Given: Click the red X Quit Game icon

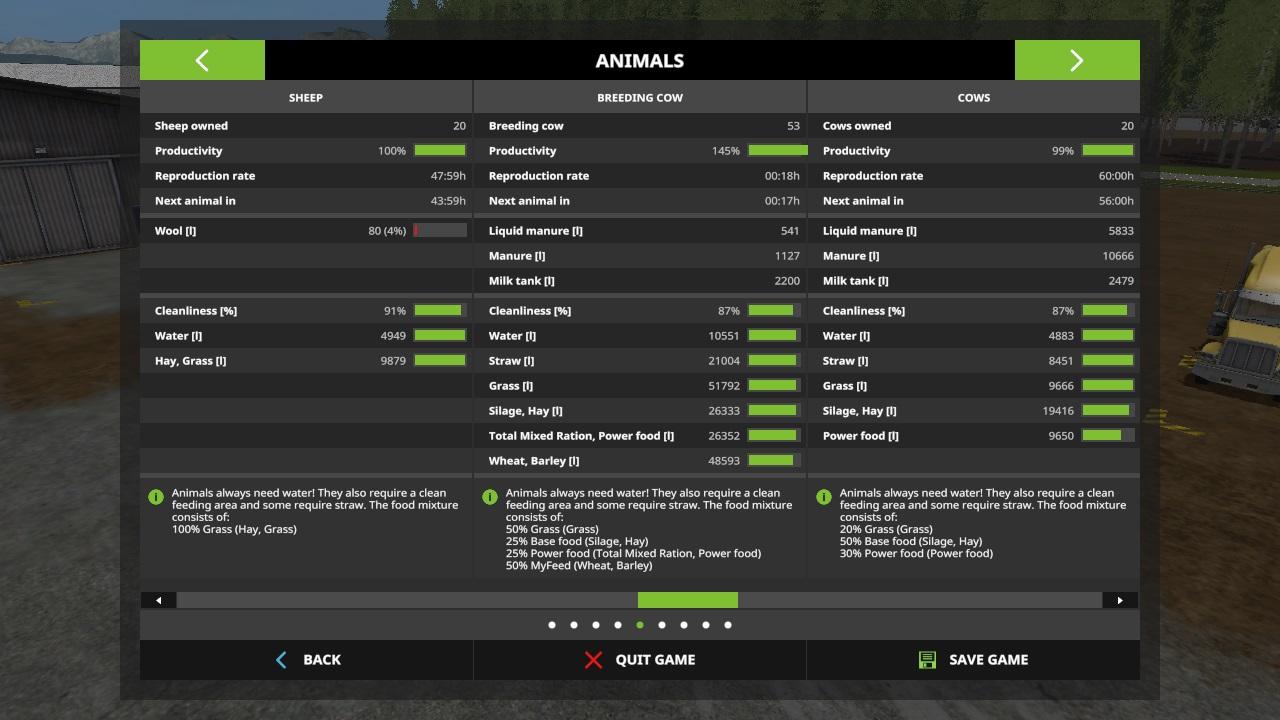Looking at the screenshot, I should pyautogui.click(x=593, y=660).
